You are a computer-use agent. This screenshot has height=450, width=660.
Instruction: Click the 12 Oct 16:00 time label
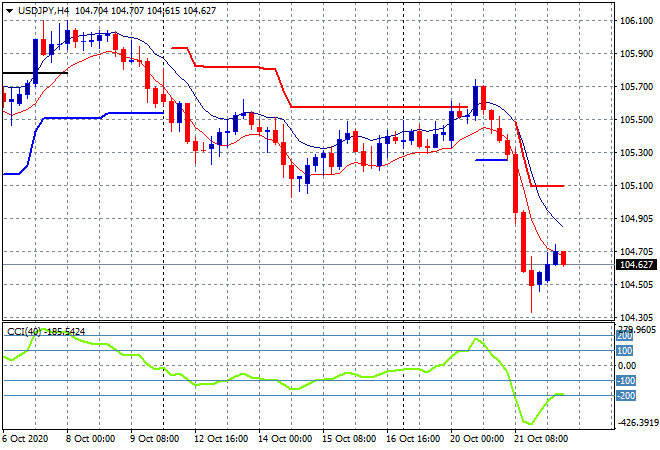(x=221, y=439)
